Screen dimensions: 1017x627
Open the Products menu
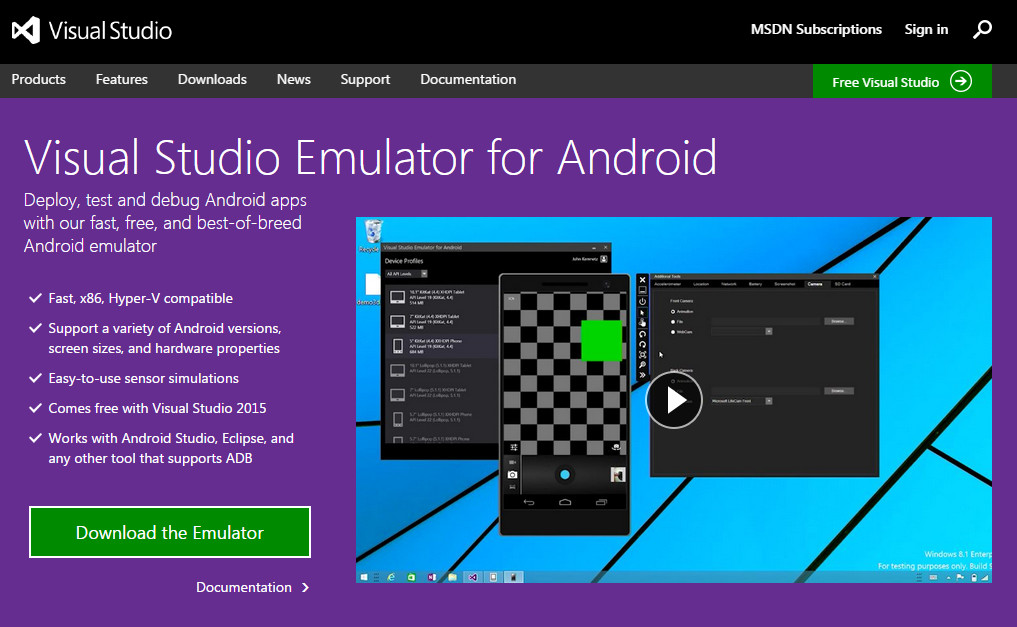[38, 79]
